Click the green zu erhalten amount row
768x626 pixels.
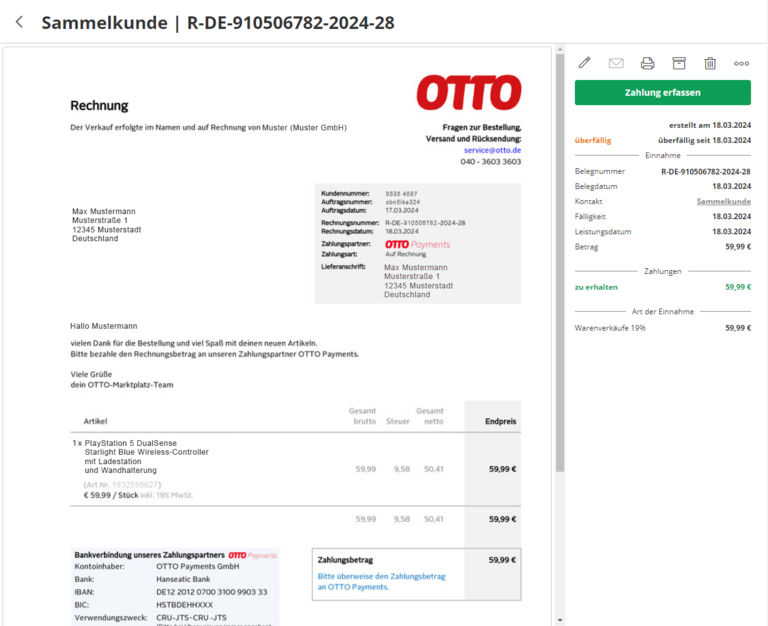coord(662,286)
